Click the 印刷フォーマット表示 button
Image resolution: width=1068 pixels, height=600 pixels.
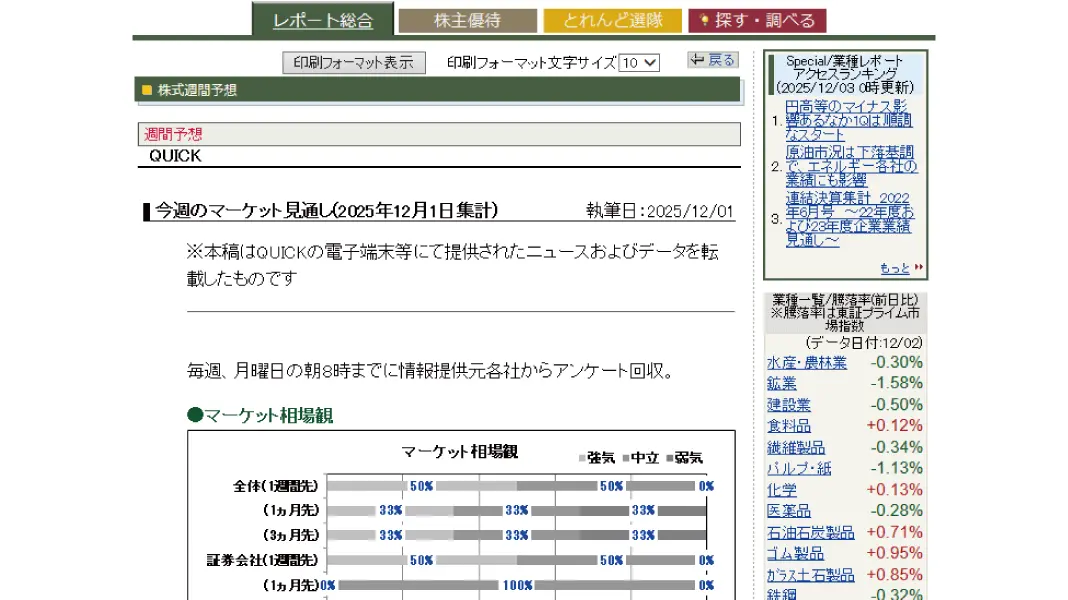click(x=354, y=63)
